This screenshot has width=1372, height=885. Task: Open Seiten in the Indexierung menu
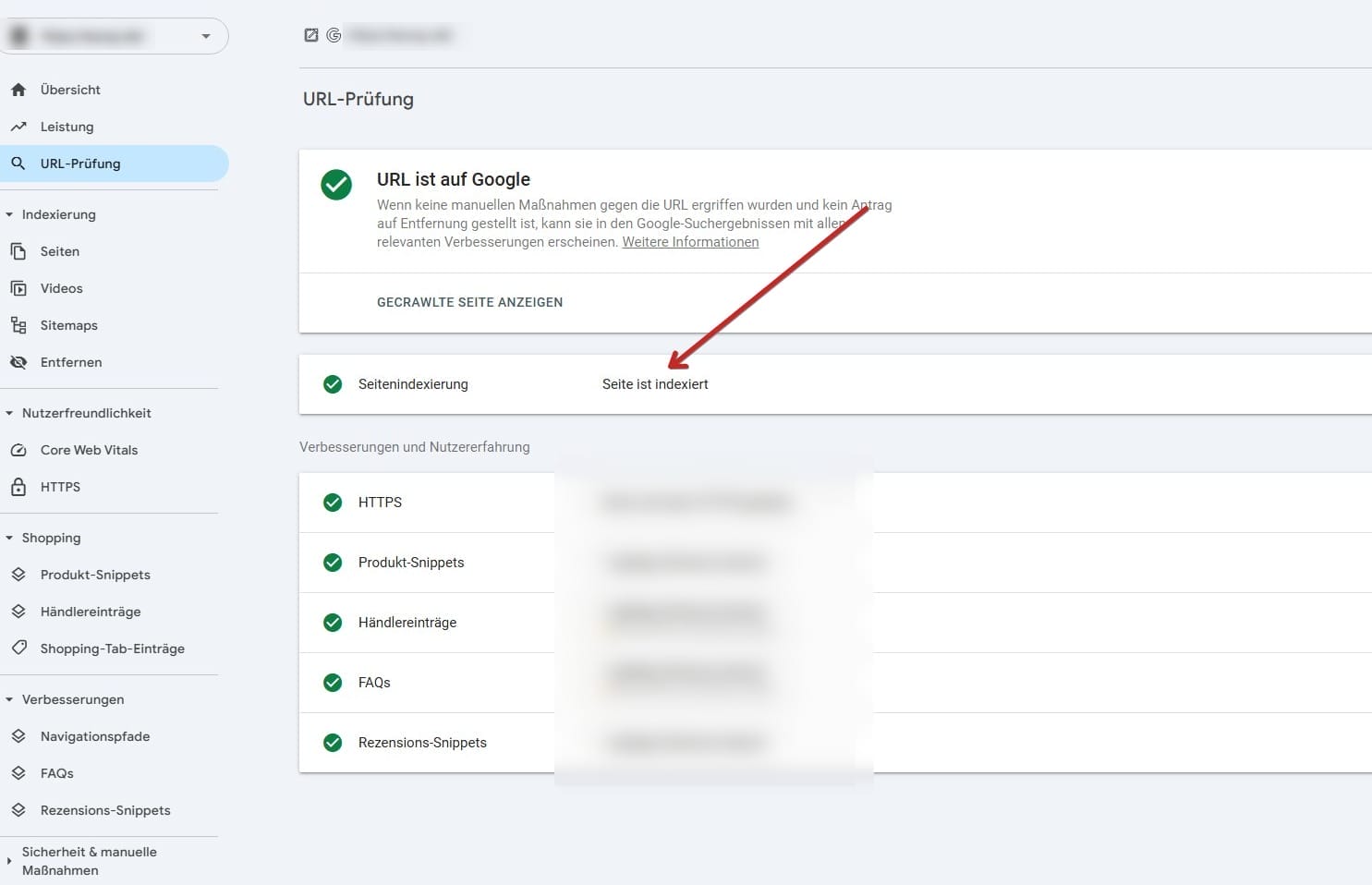click(60, 251)
